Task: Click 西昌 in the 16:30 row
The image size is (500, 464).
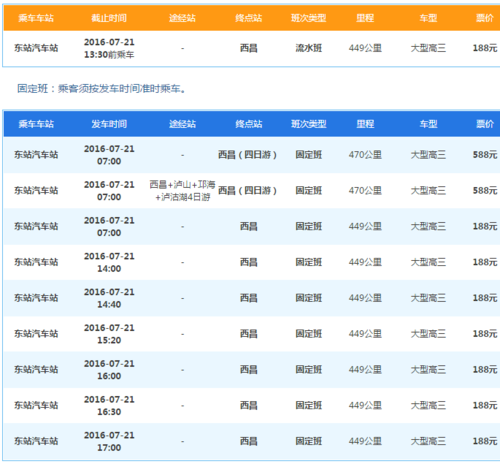Action: 249,406
